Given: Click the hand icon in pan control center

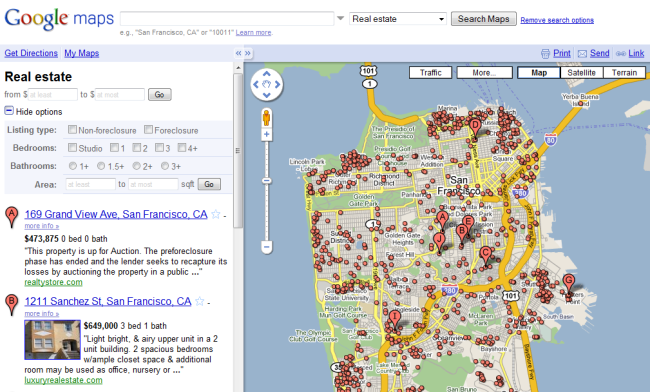Looking at the screenshot, I should pyautogui.click(x=267, y=85).
